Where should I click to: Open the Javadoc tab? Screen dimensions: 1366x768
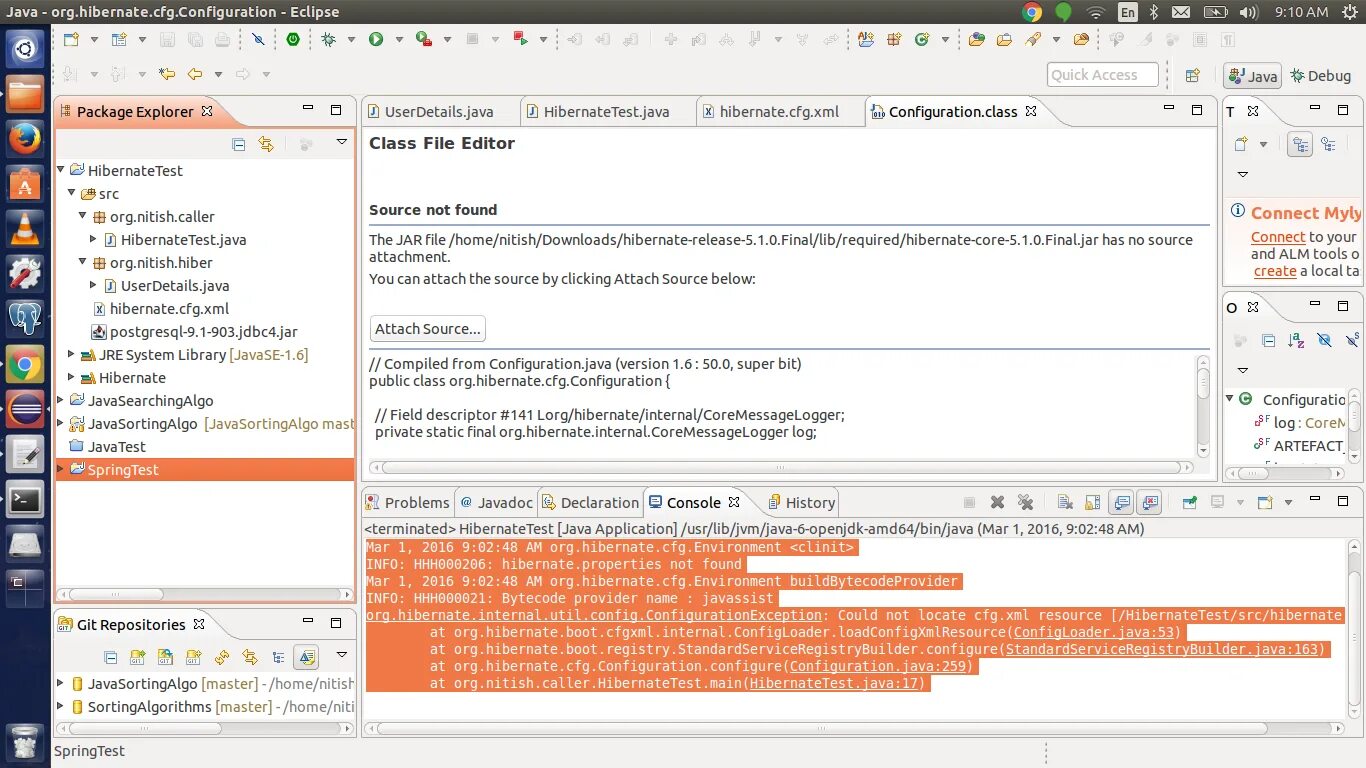[x=497, y=502]
